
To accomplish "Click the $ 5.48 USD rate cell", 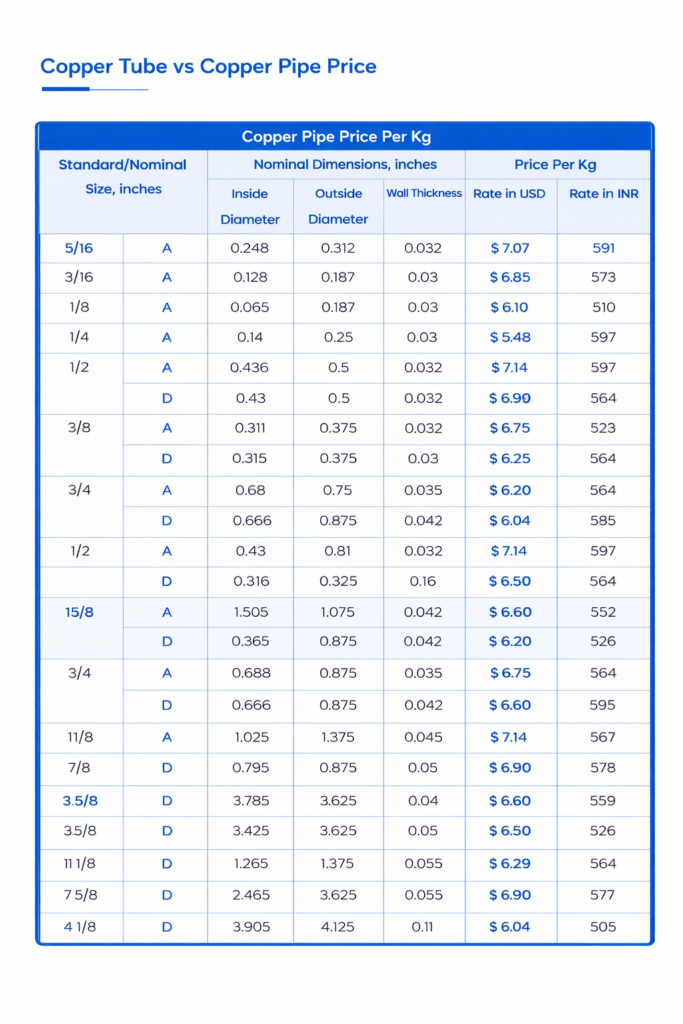I will click(x=509, y=338).
